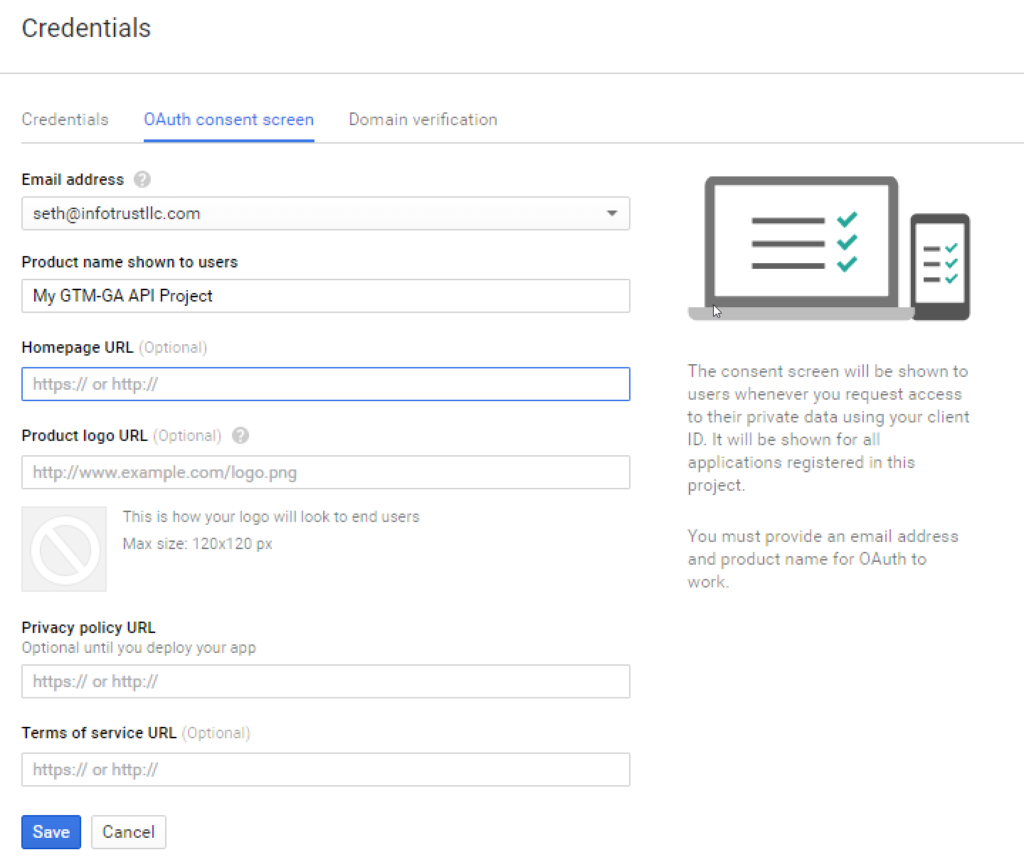Viewport: 1024px width, 867px height.
Task: Click the blank logo preview placeholder
Action: 64,549
